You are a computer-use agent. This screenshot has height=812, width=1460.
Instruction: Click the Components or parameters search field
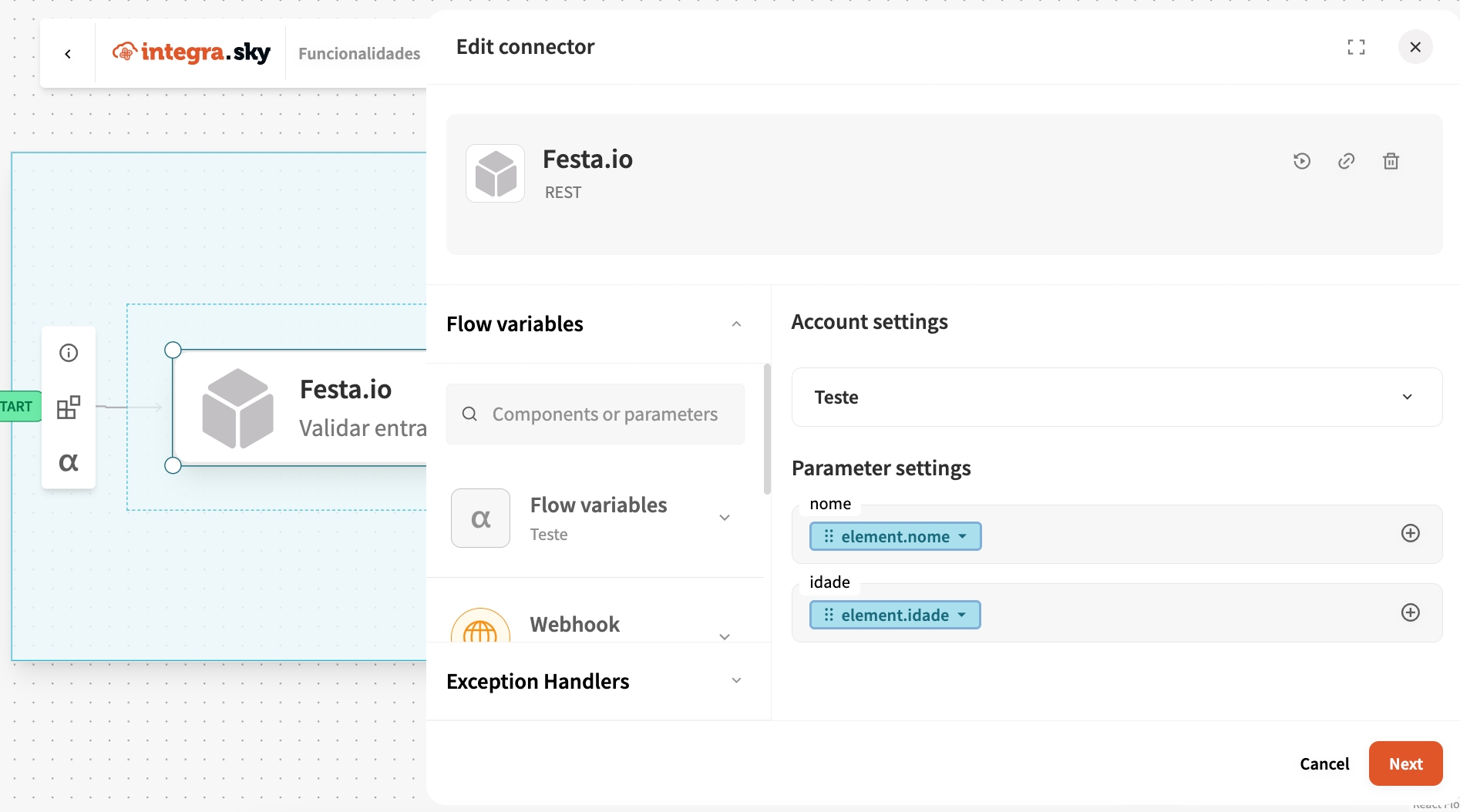[604, 414]
